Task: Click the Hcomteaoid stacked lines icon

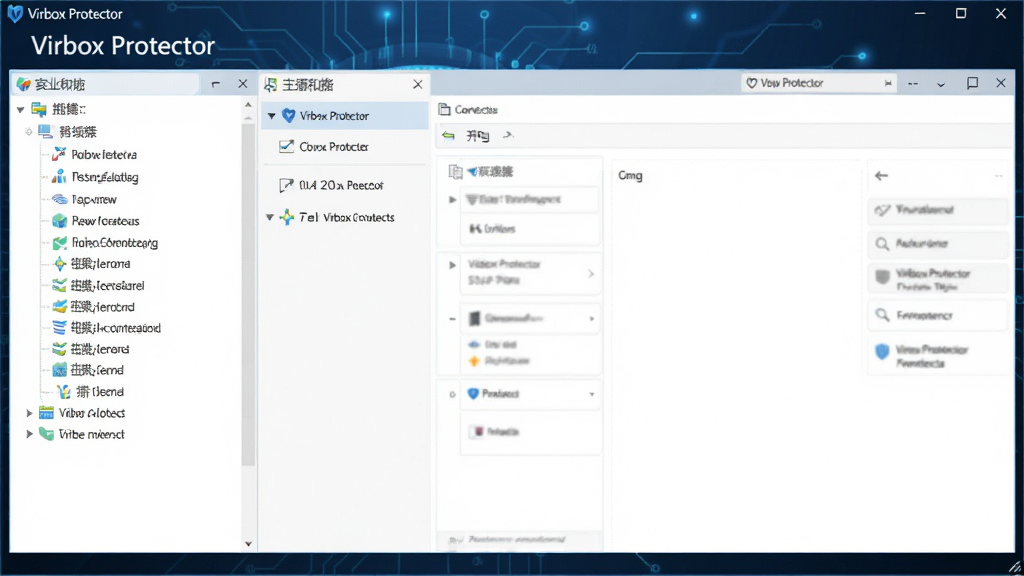Action: (x=59, y=327)
